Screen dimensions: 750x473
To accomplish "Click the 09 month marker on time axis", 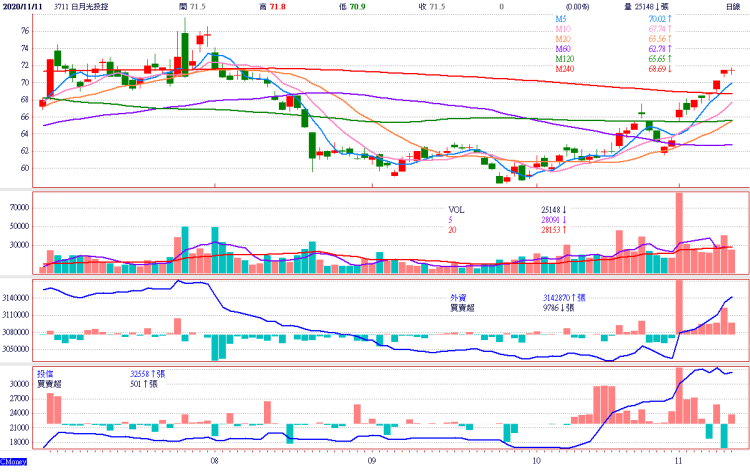I will [x=371, y=463].
